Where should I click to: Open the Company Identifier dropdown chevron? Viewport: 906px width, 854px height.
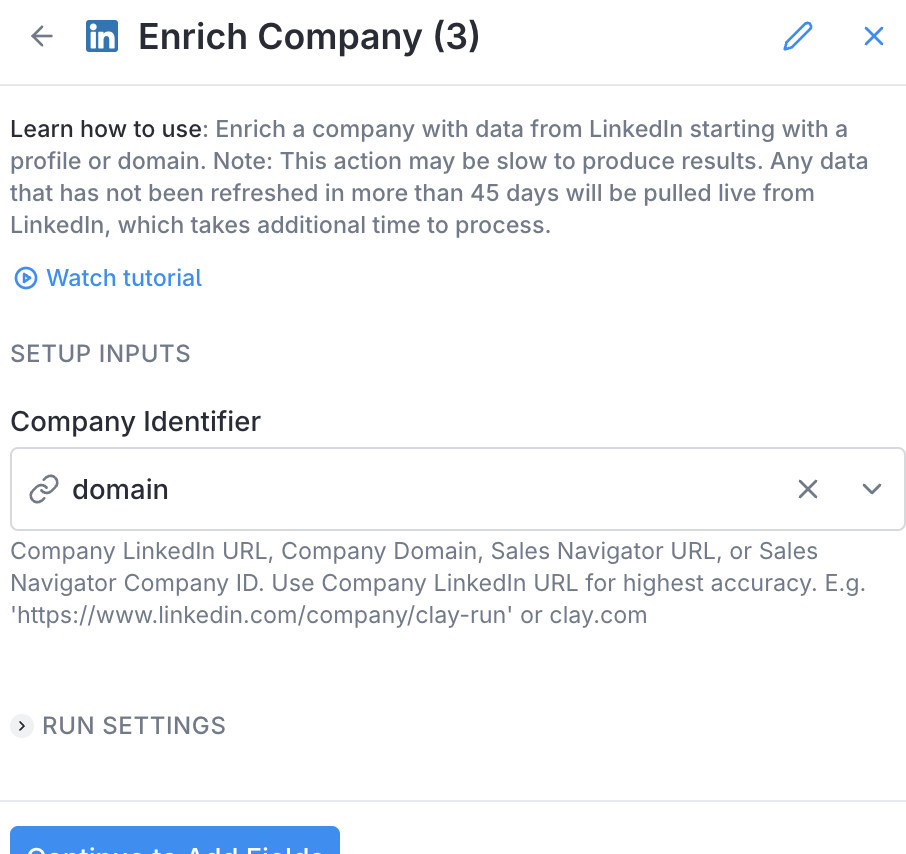[872, 489]
